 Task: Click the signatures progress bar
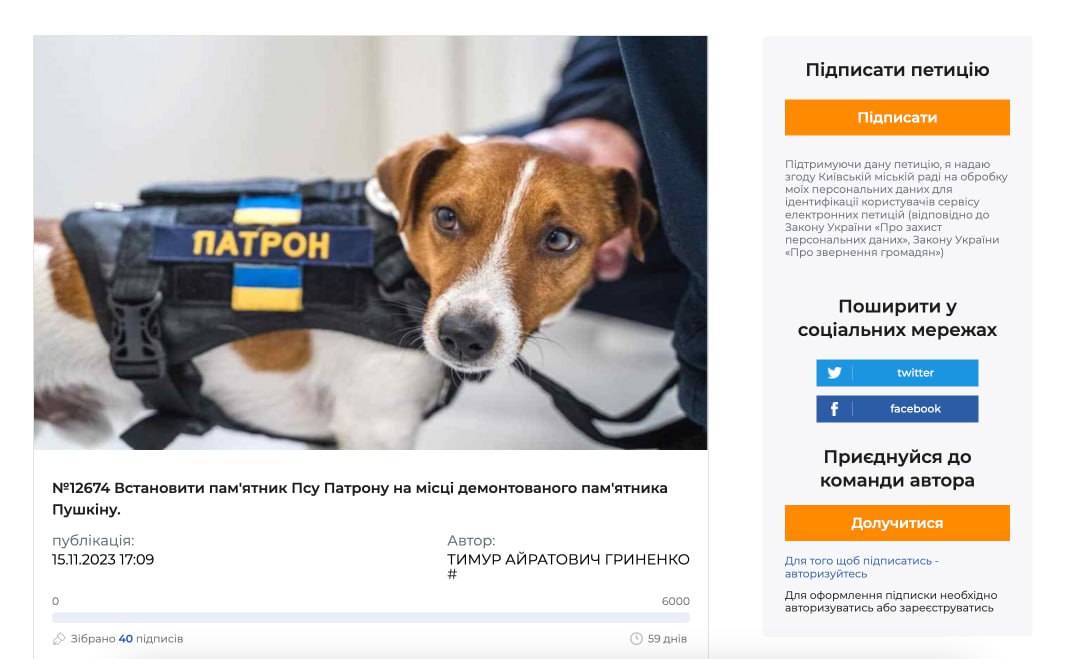371,618
